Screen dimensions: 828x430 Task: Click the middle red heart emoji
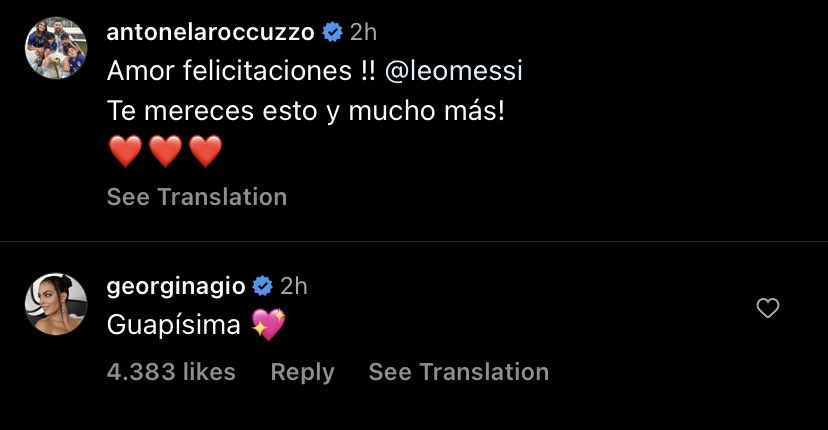pos(165,152)
